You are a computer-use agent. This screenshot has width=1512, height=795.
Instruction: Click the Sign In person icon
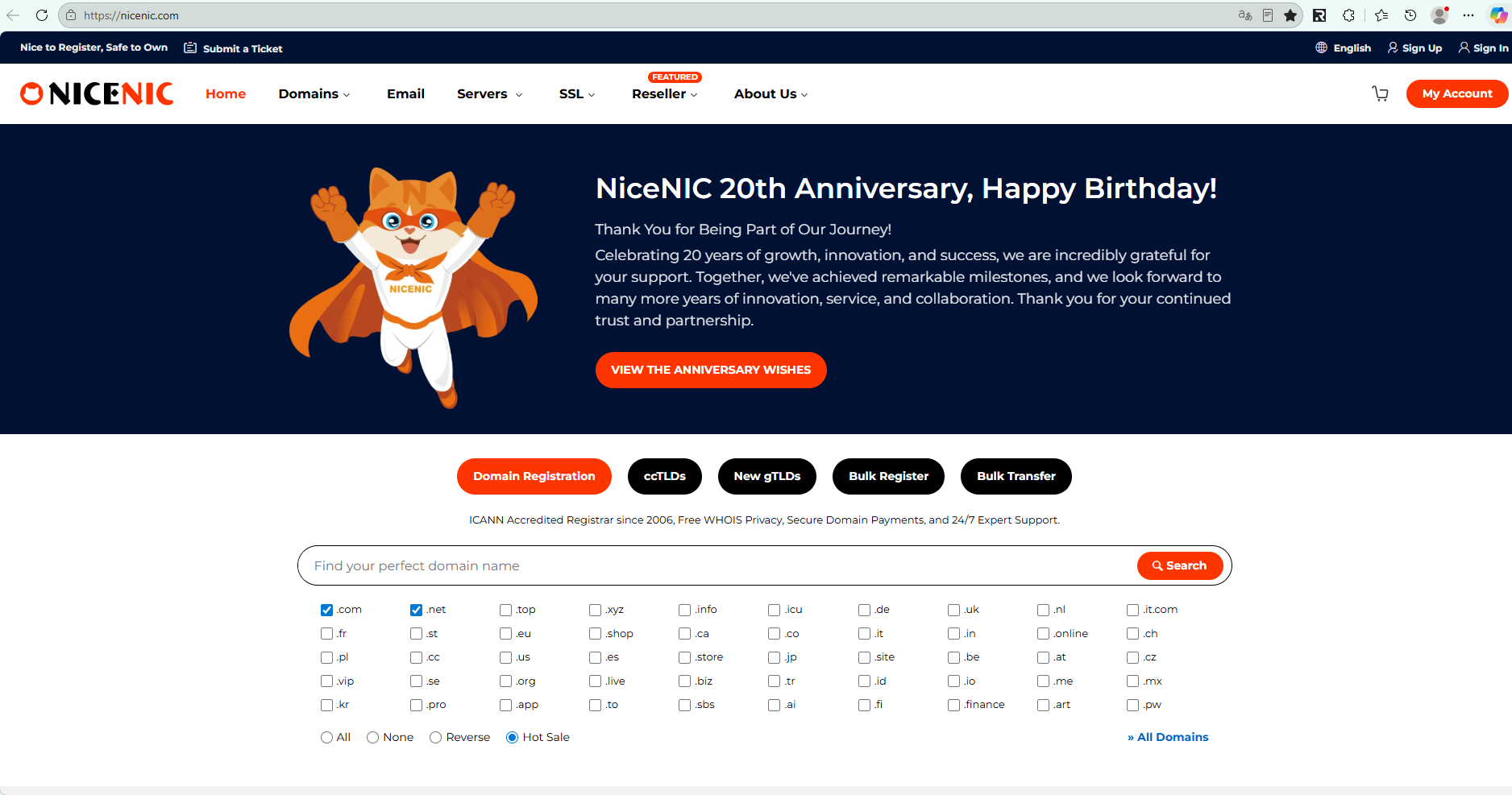click(x=1464, y=48)
